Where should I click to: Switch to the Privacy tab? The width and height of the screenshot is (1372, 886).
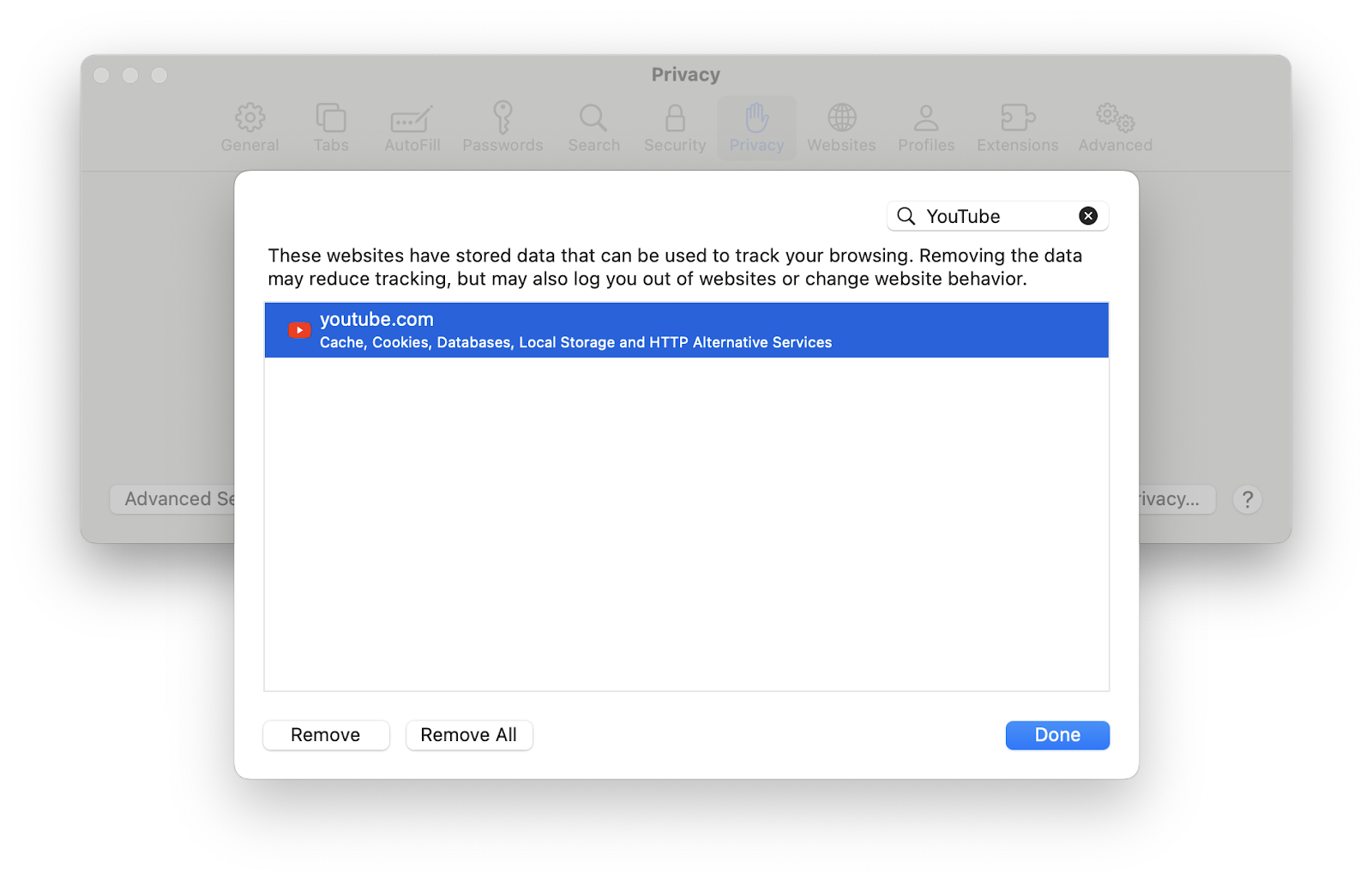pos(756,127)
